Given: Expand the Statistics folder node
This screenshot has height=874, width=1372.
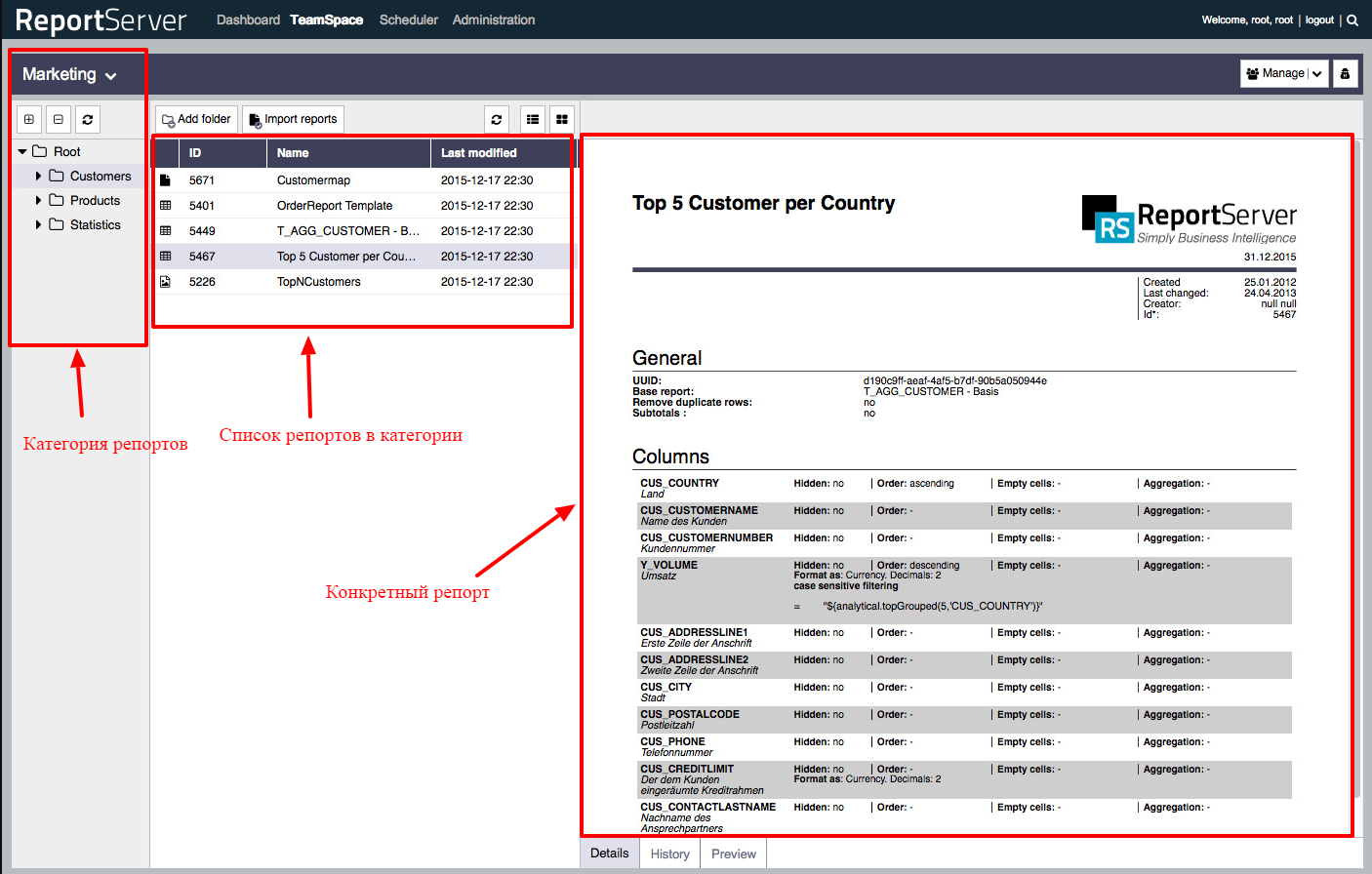Looking at the screenshot, I should tap(39, 224).
